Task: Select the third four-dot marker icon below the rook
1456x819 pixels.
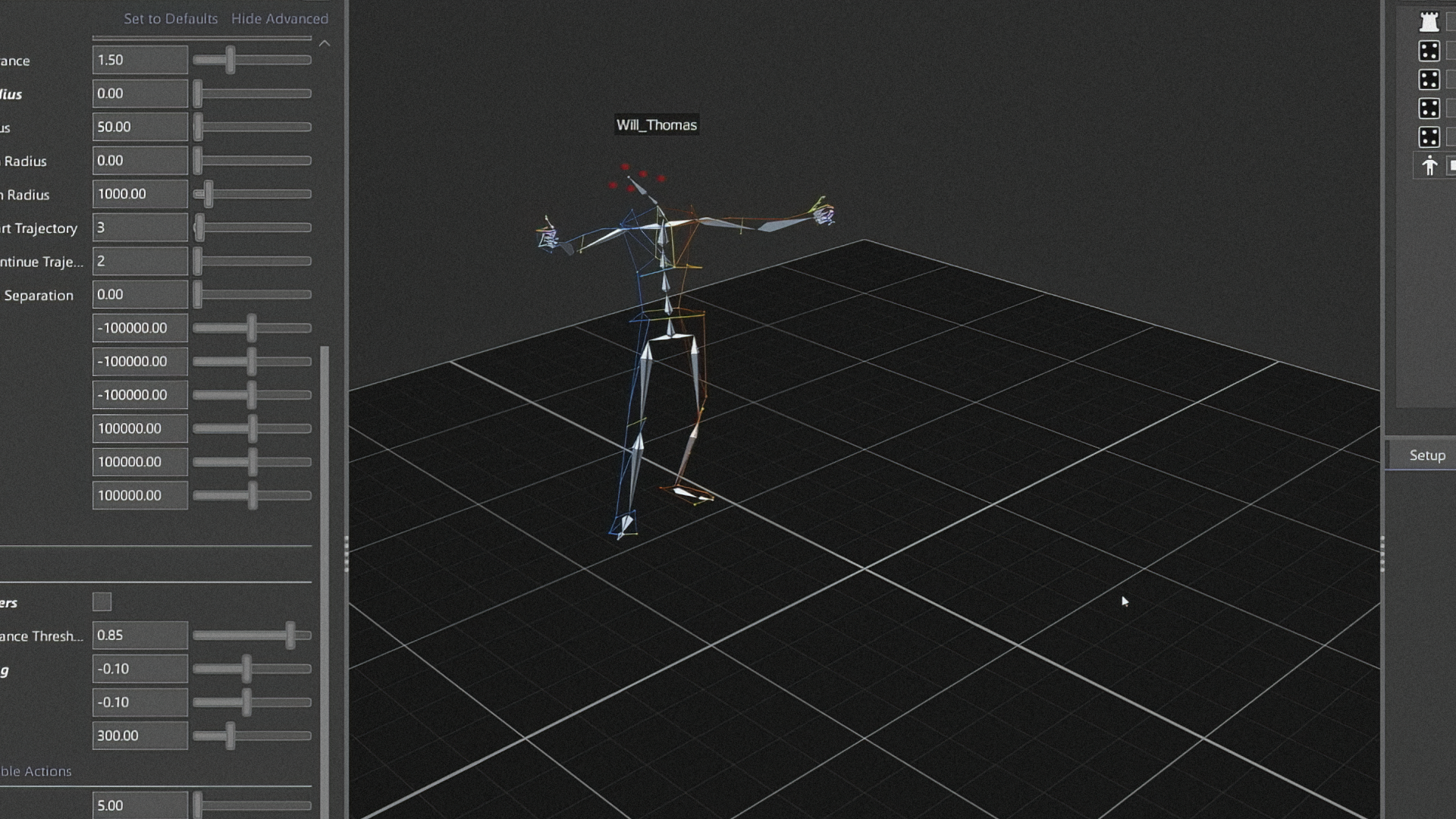Action: (x=1429, y=108)
